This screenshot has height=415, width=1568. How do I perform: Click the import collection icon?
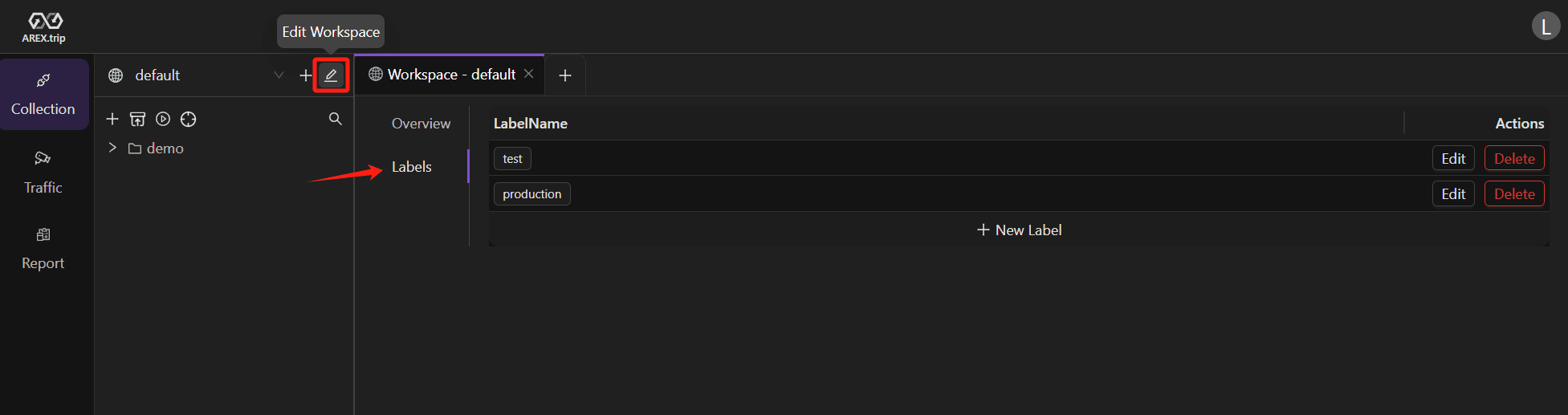point(138,119)
